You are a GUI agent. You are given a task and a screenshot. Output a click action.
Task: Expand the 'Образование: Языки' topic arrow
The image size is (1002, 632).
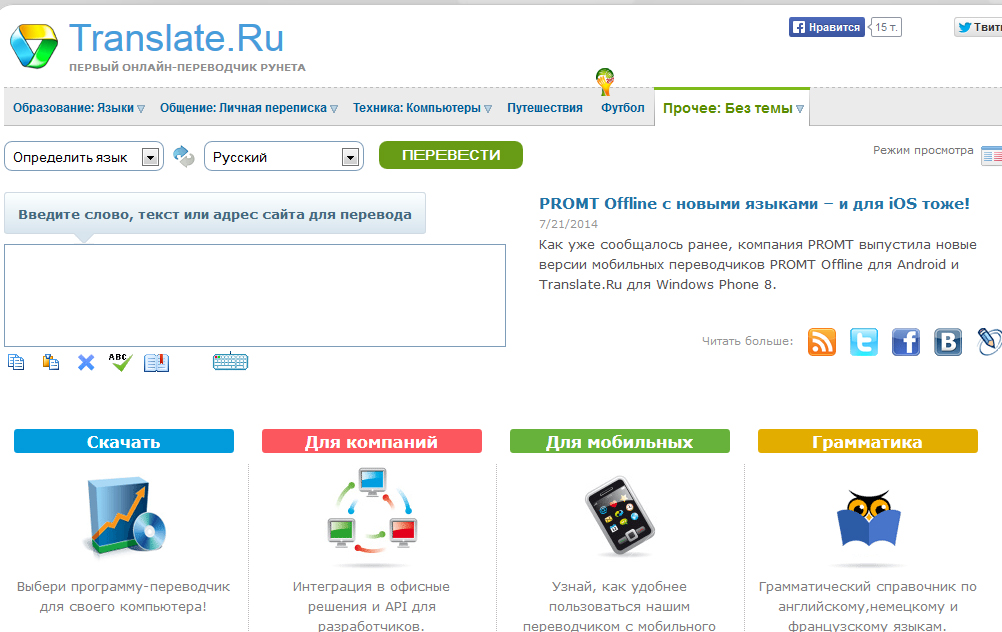tap(141, 109)
